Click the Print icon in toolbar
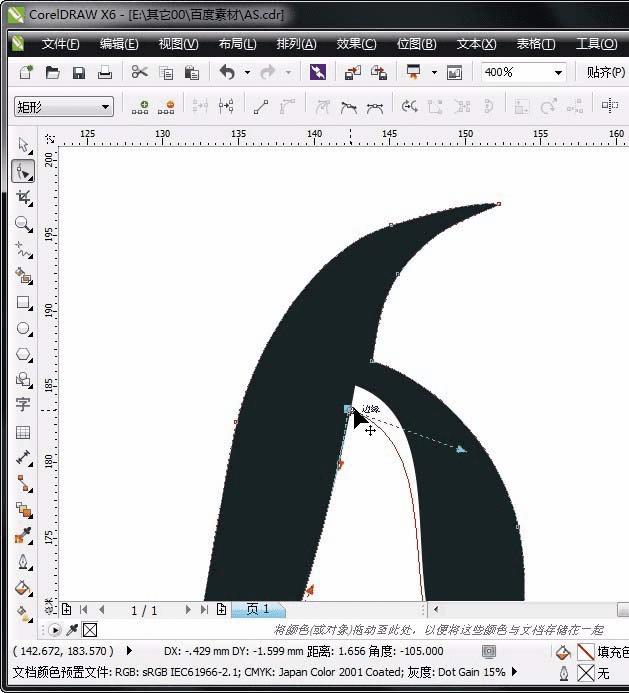 pos(105,72)
